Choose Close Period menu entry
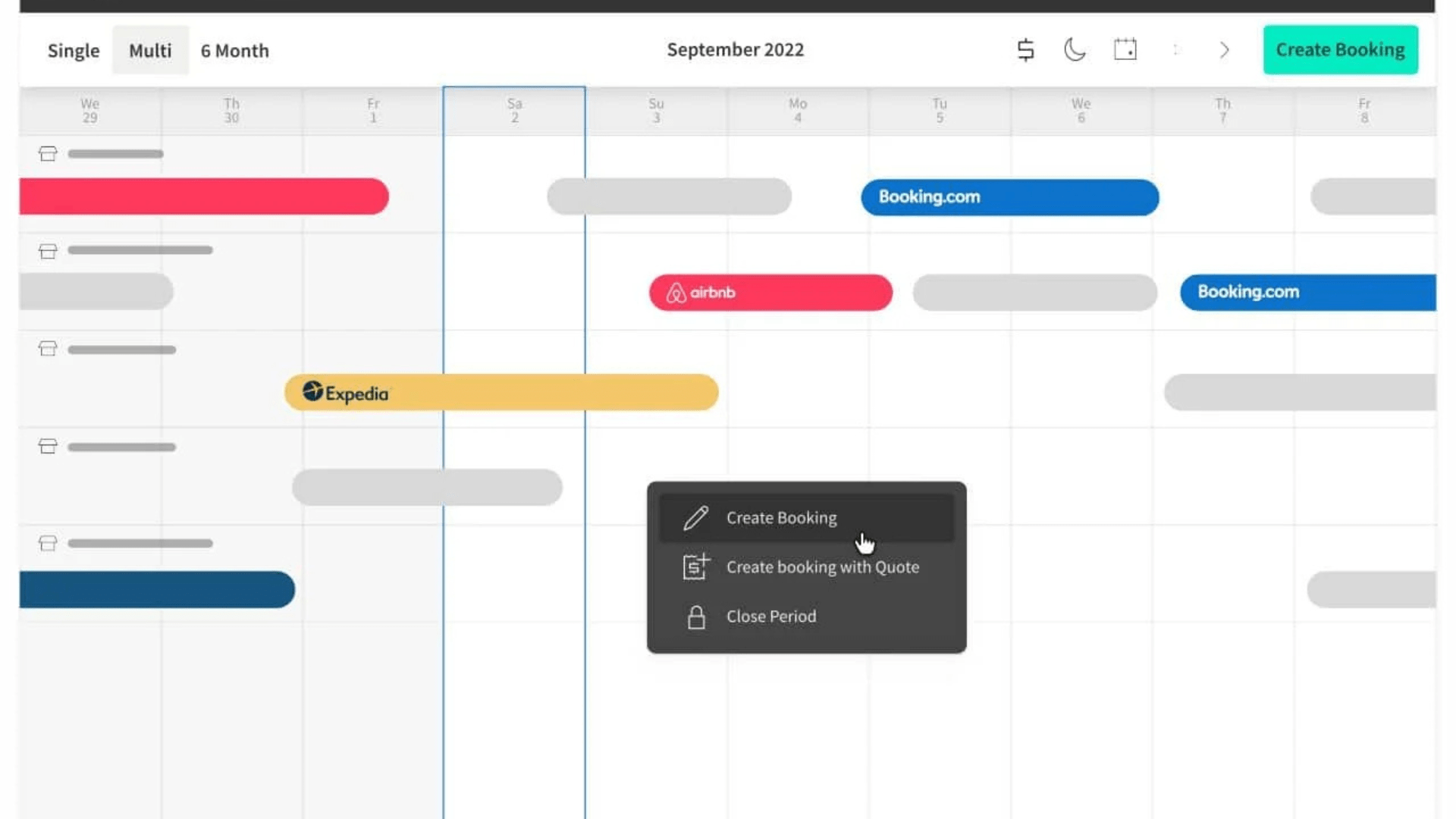Viewport: 1456px width, 819px height. click(x=771, y=617)
